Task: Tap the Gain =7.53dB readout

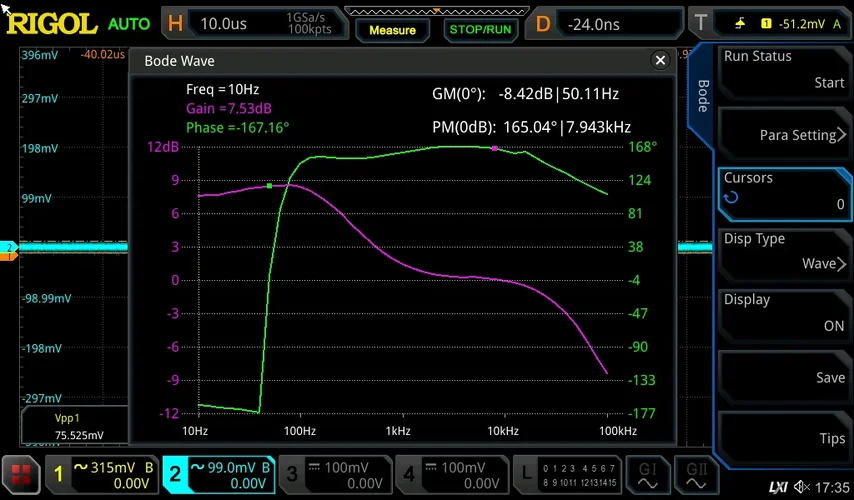Action: (229, 108)
